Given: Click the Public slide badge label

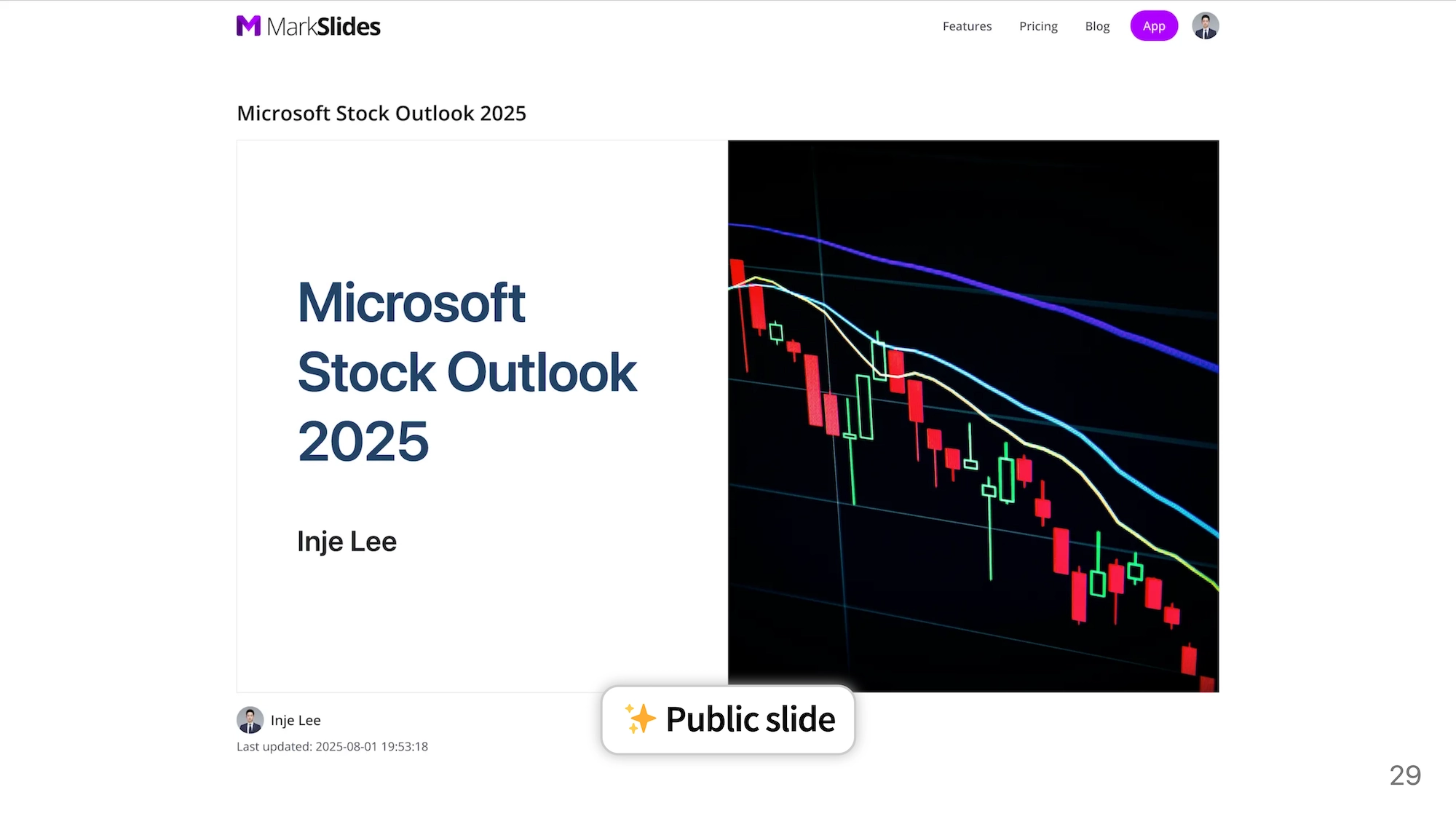Looking at the screenshot, I should click(750, 719).
